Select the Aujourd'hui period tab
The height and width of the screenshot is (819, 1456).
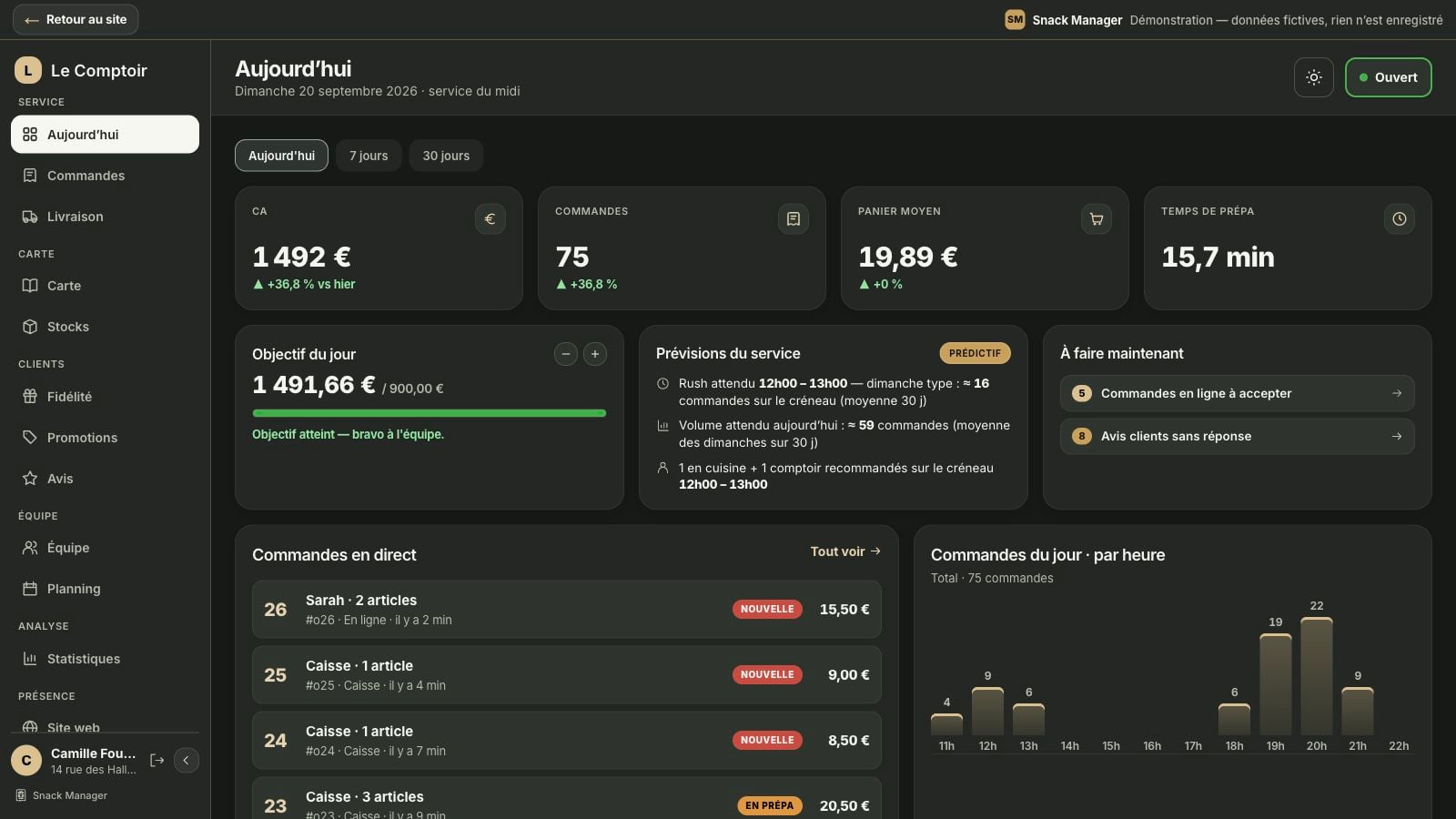(281, 156)
